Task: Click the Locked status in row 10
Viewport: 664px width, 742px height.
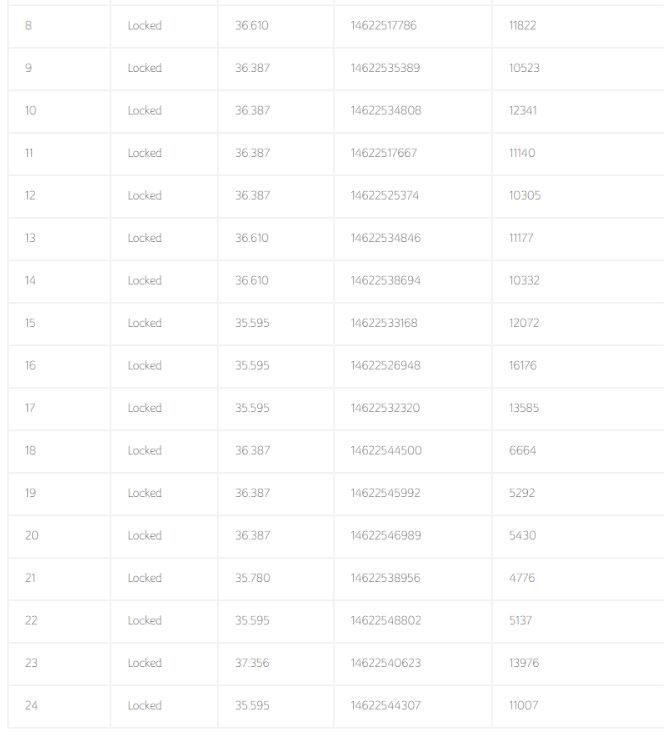Action: click(144, 111)
